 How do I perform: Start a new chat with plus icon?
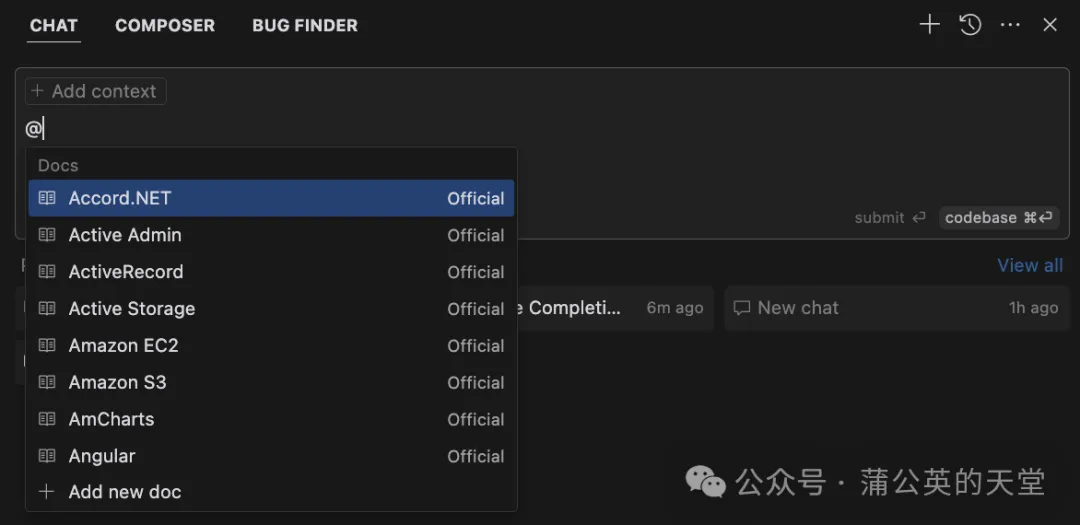[929, 25]
